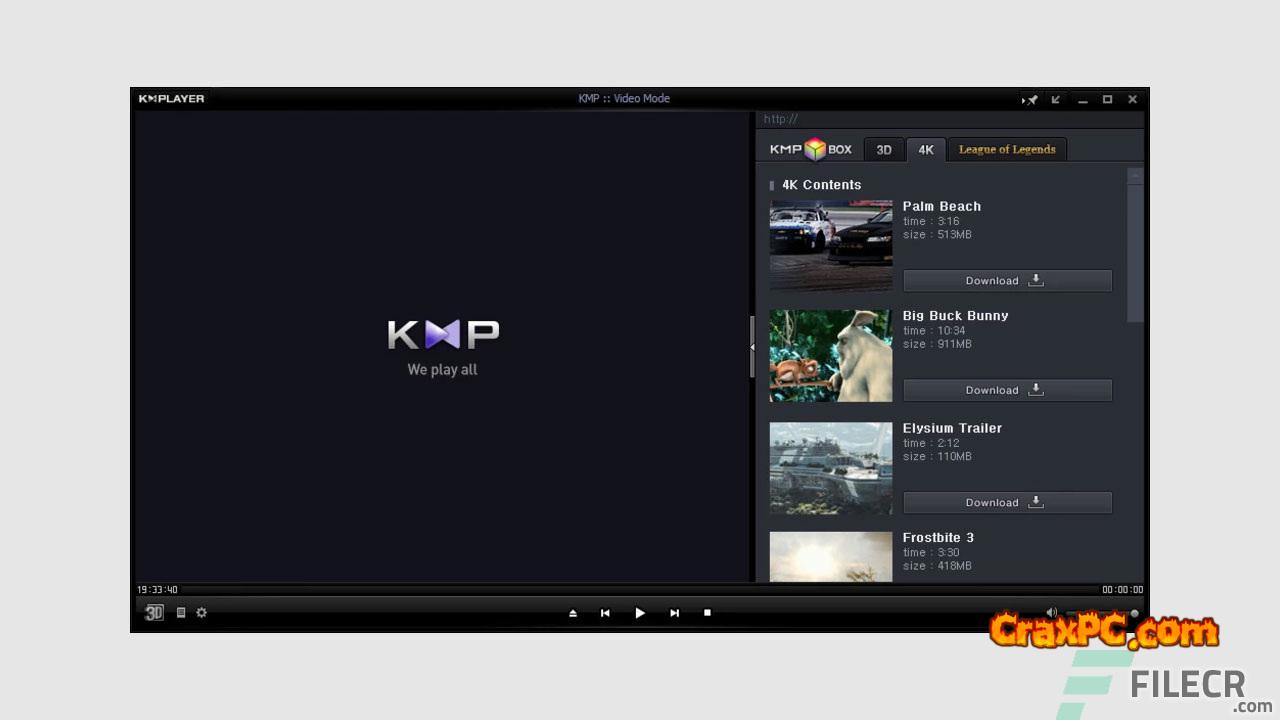Click the 4K Contents heading
Screen dimensions: 1280x720
click(821, 185)
